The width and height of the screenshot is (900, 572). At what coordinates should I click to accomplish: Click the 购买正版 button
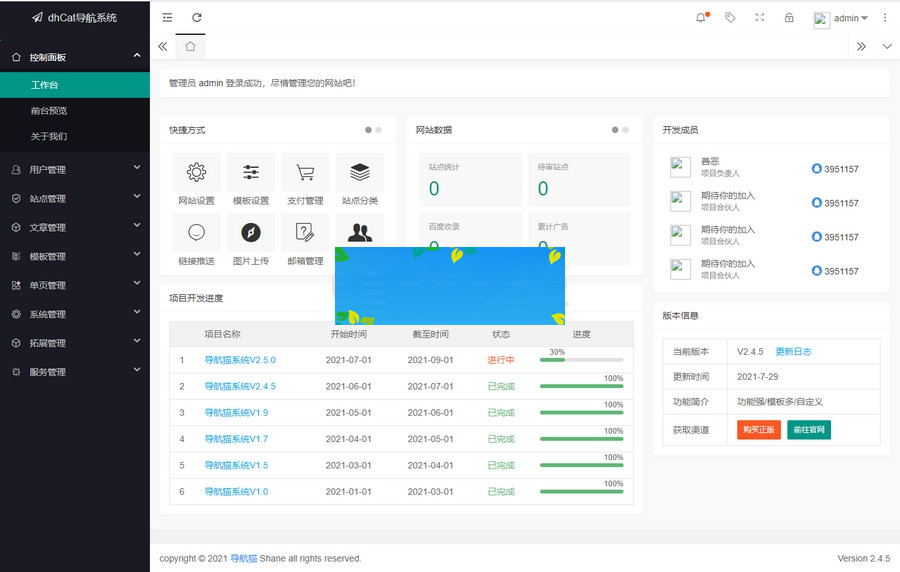[x=758, y=430]
